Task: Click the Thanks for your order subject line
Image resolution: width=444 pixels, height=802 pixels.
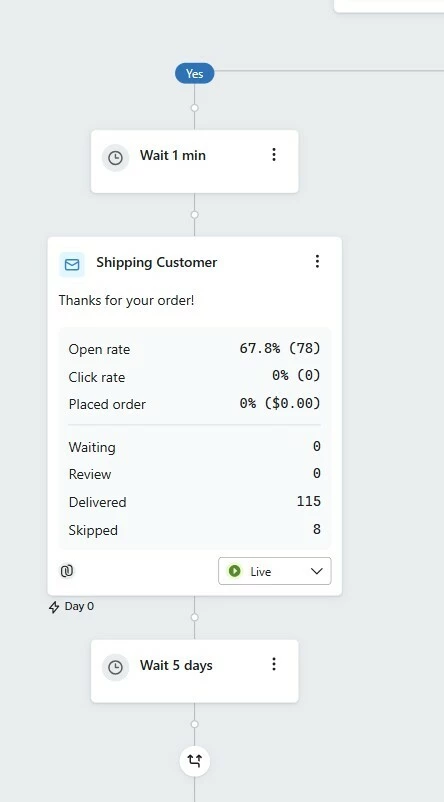Action: [126, 300]
